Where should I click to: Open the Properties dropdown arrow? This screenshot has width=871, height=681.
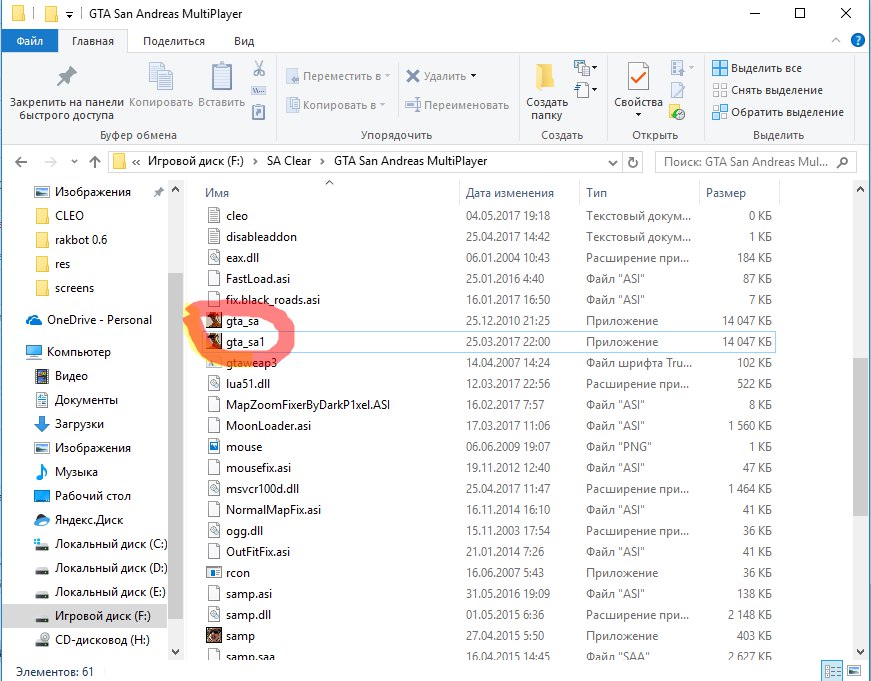coord(638,115)
